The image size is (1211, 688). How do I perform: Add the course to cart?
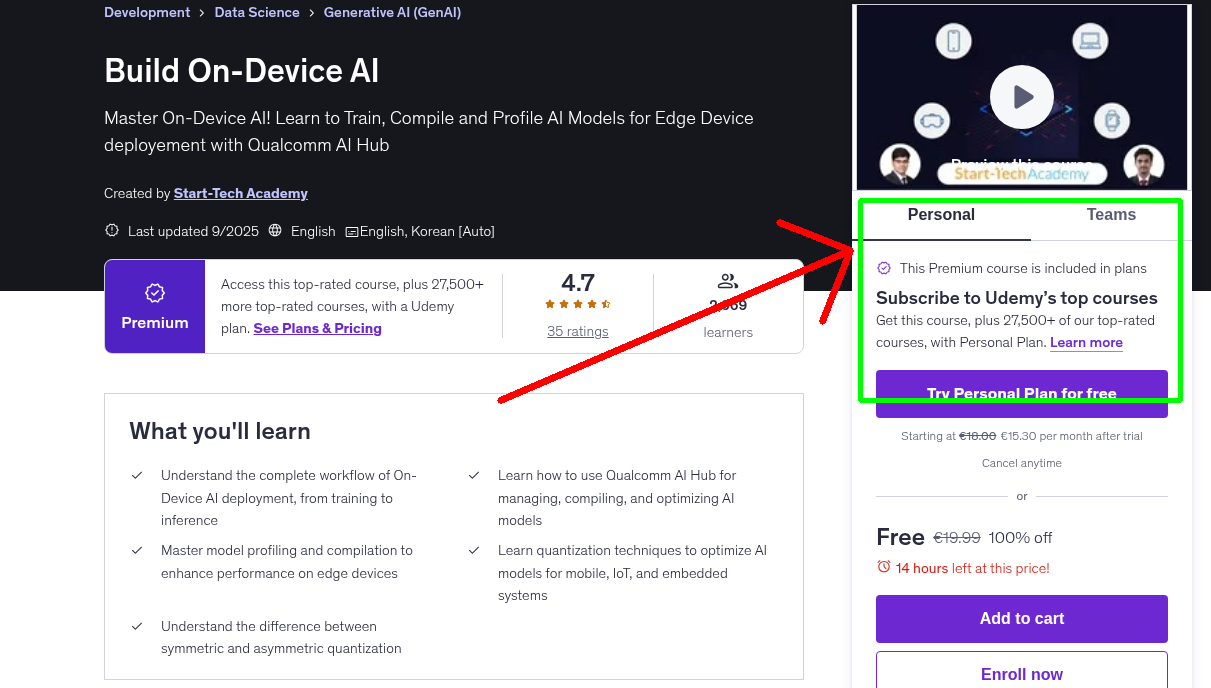[x=1022, y=619]
